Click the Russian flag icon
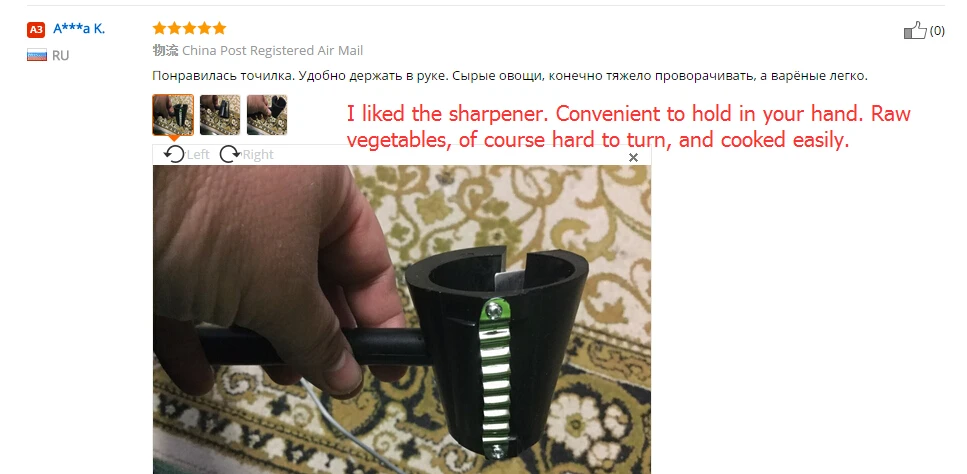The height and width of the screenshot is (474, 967). click(37, 55)
